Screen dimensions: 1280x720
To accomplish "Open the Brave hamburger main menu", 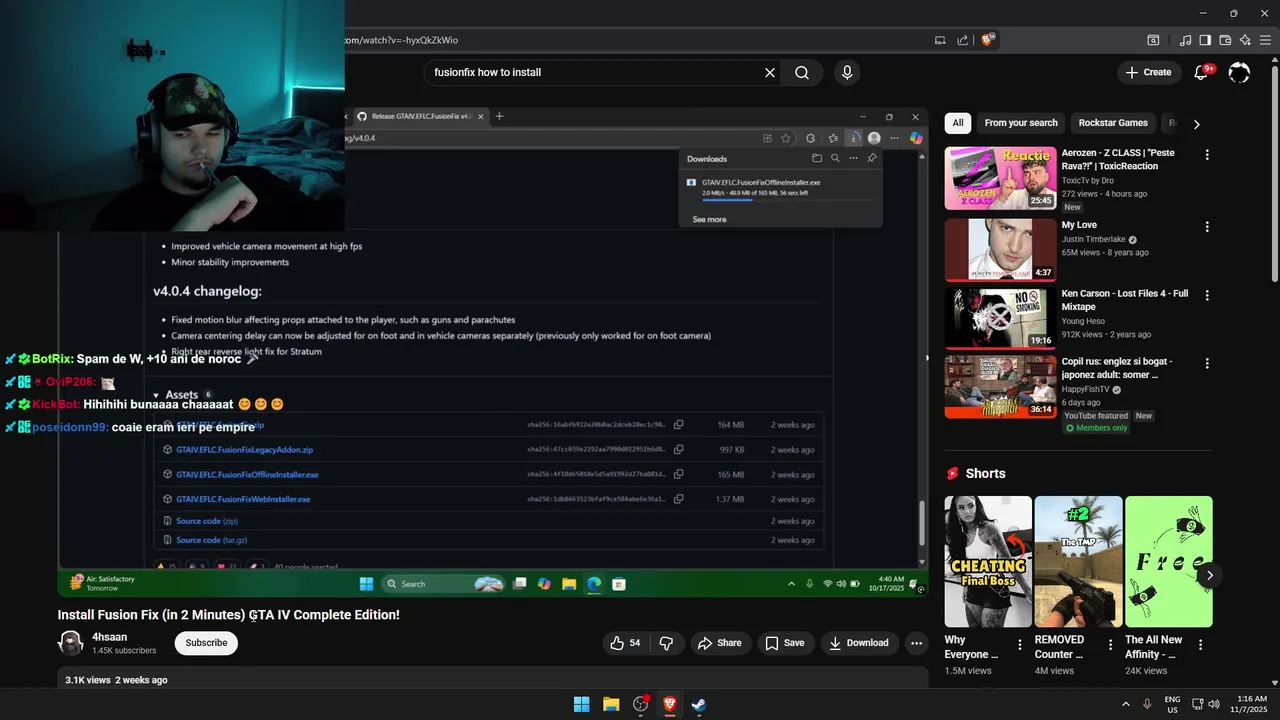I will coord(1266,40).
